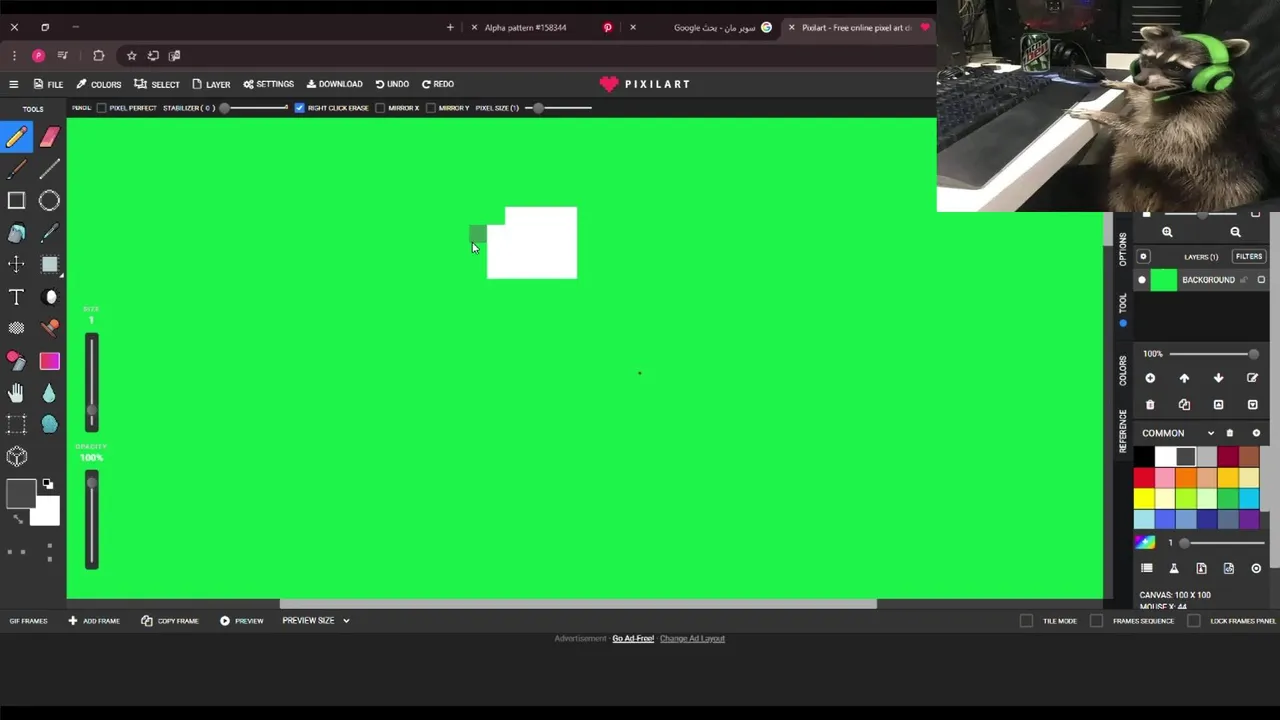This screenshot has height=720, width=1280.
Task: Enable the Mirror Y checkbox
Action: click(430, 108)
